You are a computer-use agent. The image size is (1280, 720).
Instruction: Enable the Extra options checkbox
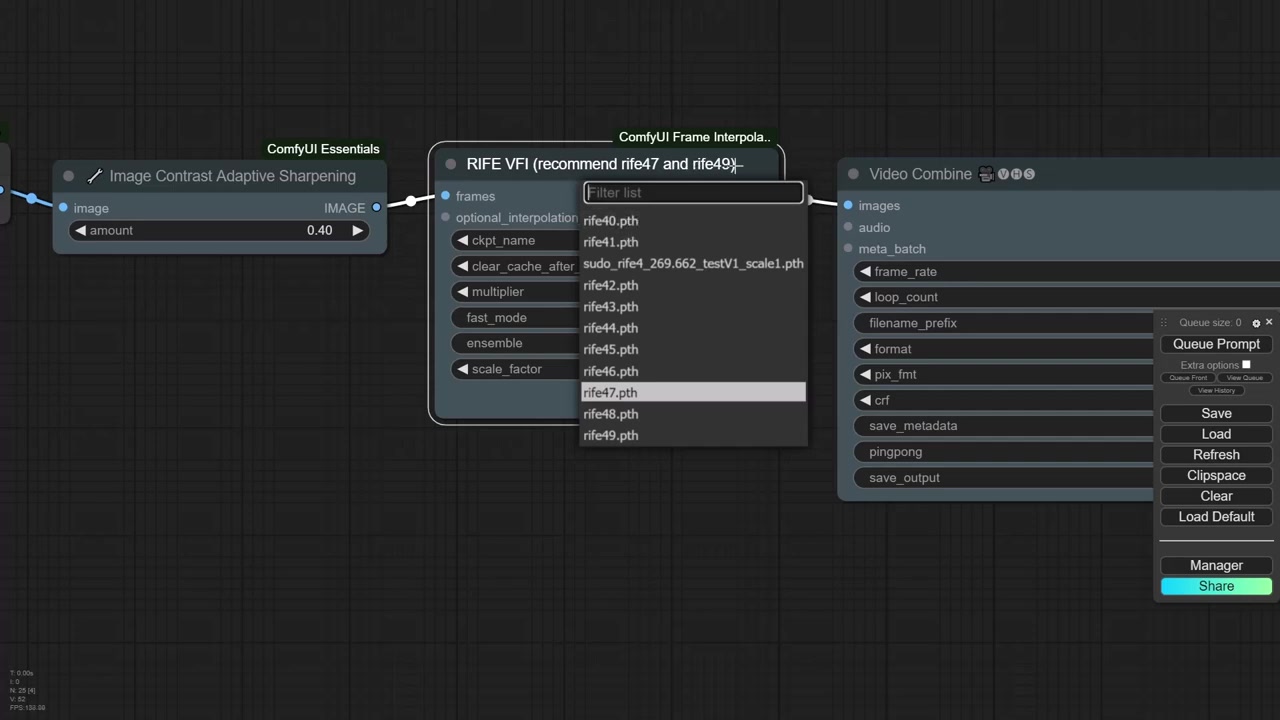pos(1246,365)
